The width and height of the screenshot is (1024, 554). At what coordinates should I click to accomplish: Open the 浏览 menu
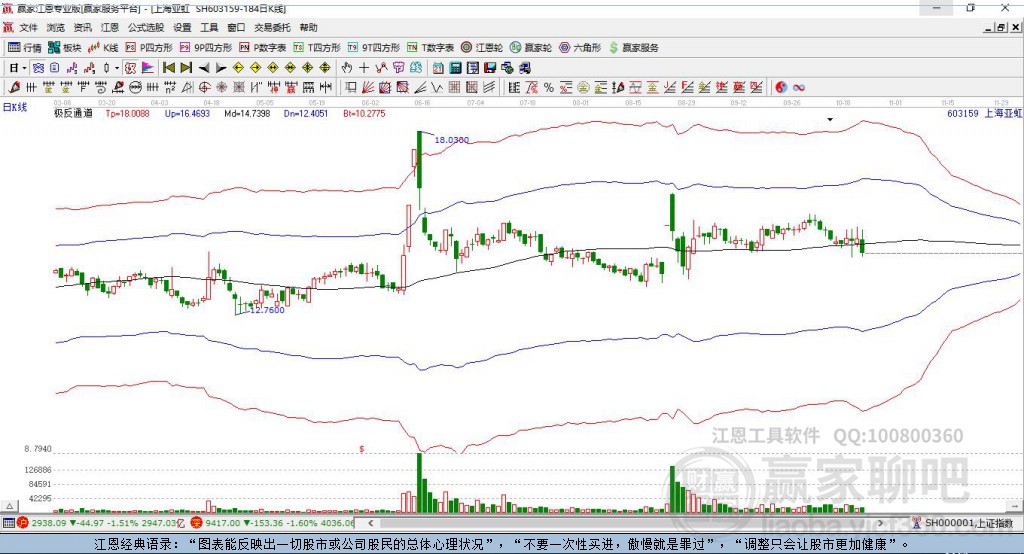pos(56,27)
